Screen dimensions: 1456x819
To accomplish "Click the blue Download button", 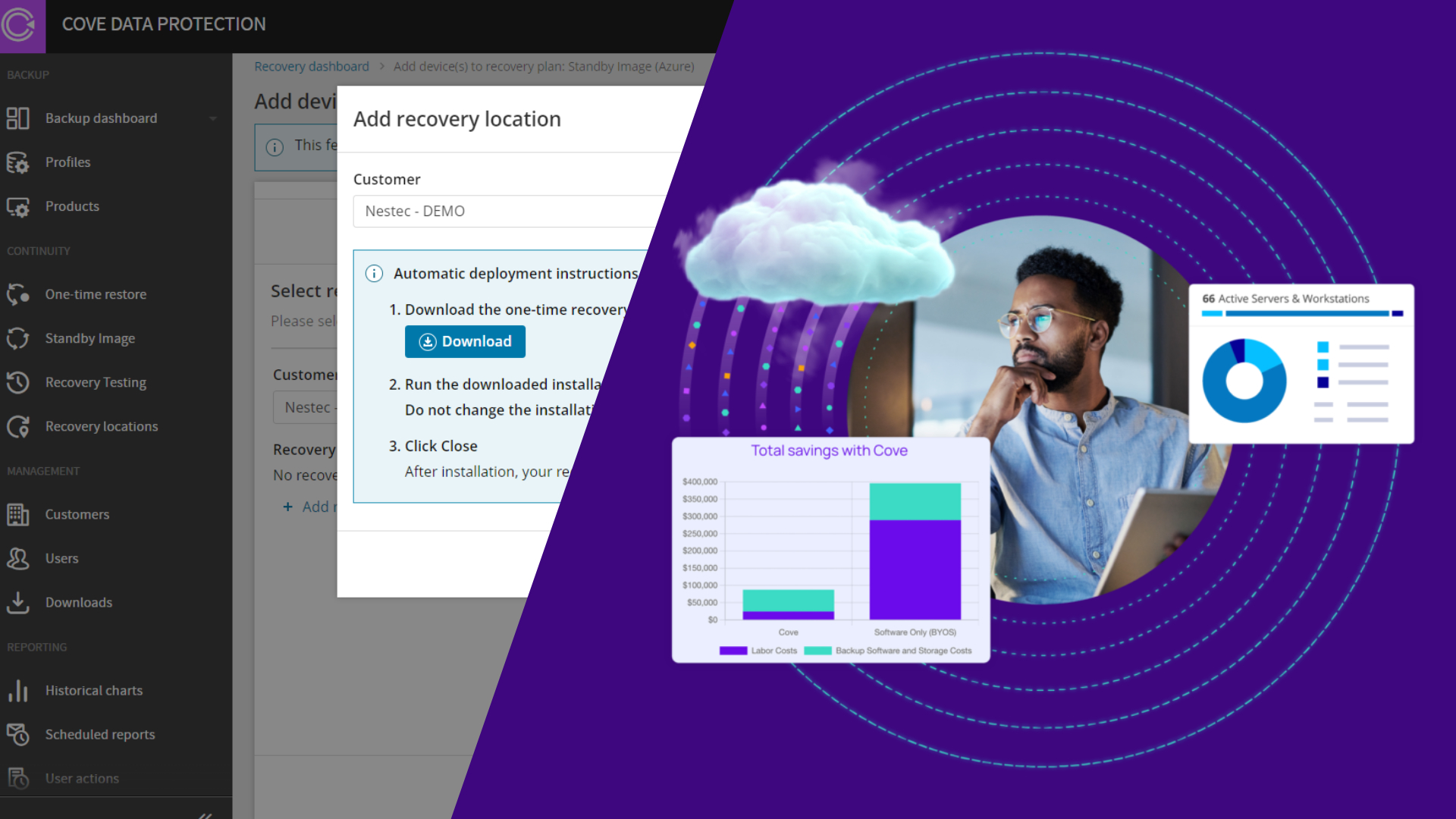I will (x=465, y=341).
